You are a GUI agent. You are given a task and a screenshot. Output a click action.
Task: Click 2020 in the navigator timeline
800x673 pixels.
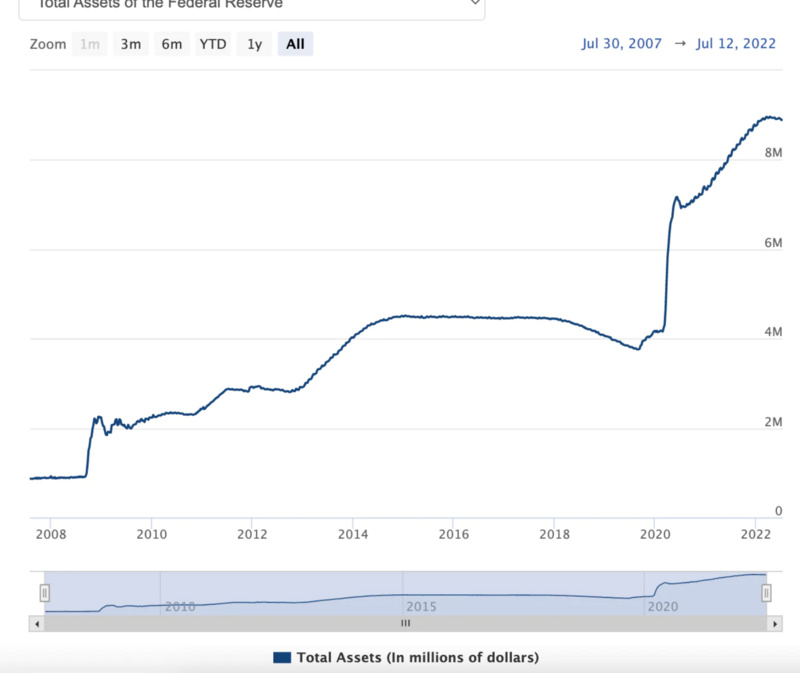coord(664,606)
